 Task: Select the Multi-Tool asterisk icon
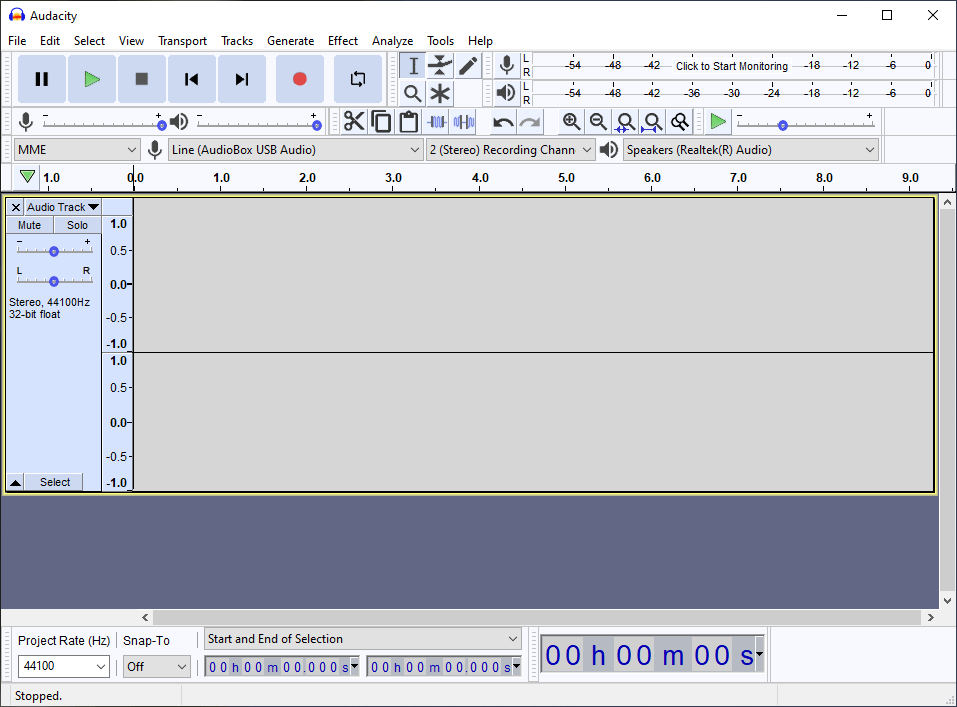pyautogui.click(x=440, y=94)
